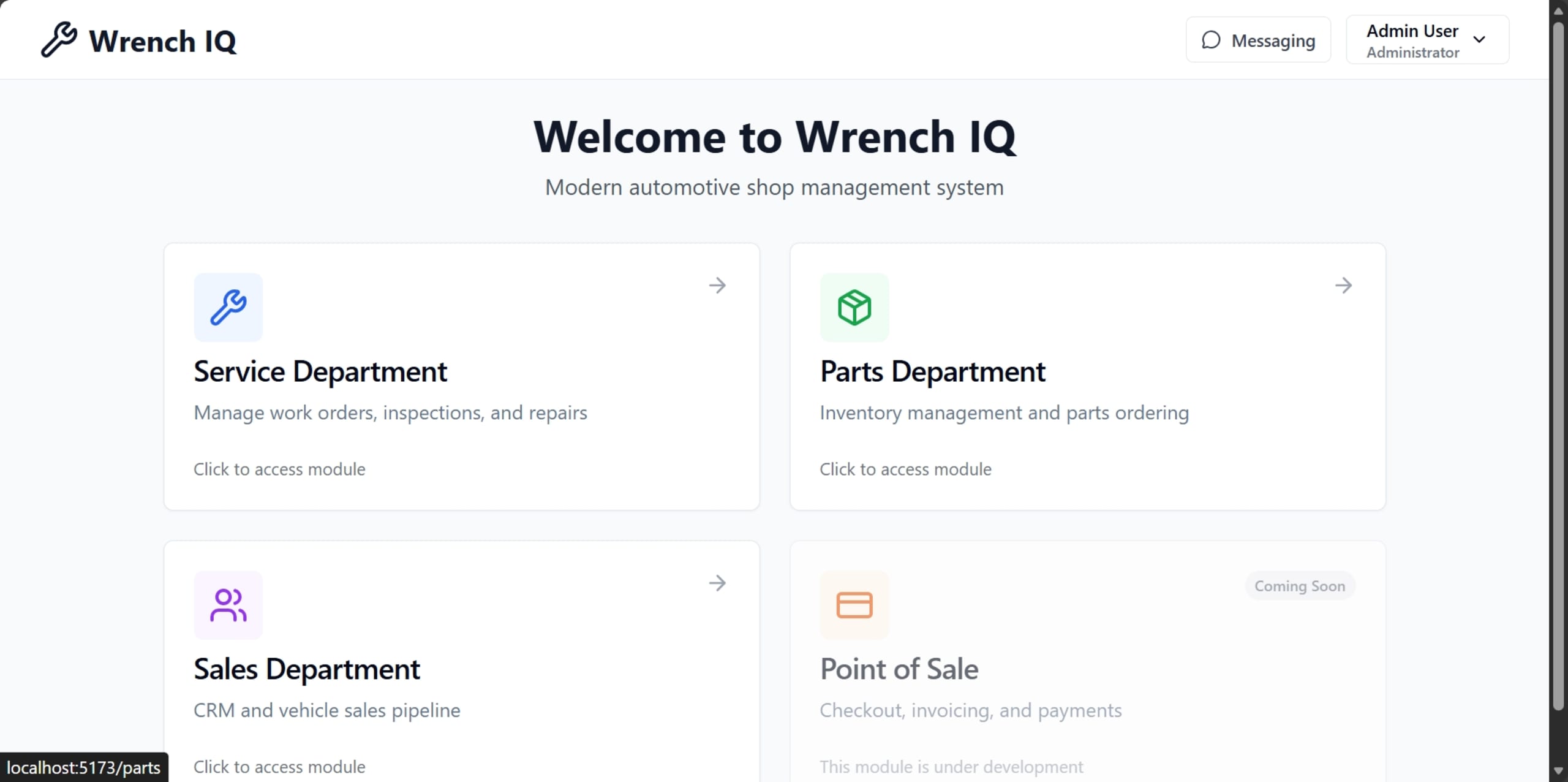Viewport: 1568px width, 782px height.
Task: Open the Sales Department card title
Action: click(x=307, y=669)
